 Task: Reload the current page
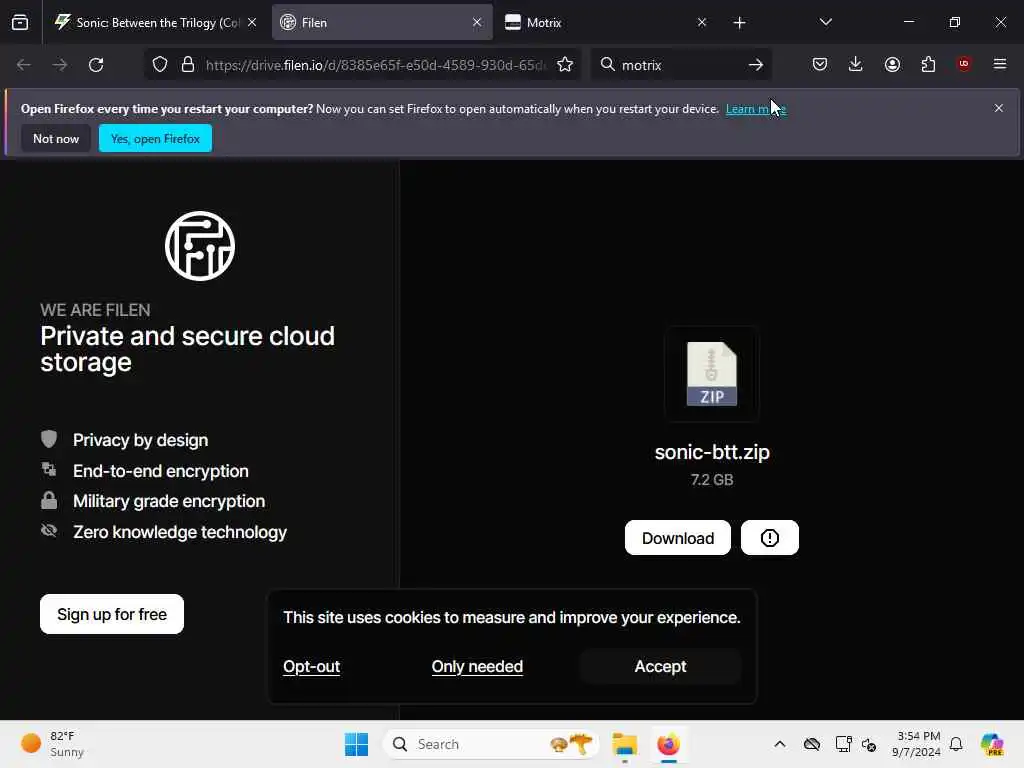coord(96,65)
